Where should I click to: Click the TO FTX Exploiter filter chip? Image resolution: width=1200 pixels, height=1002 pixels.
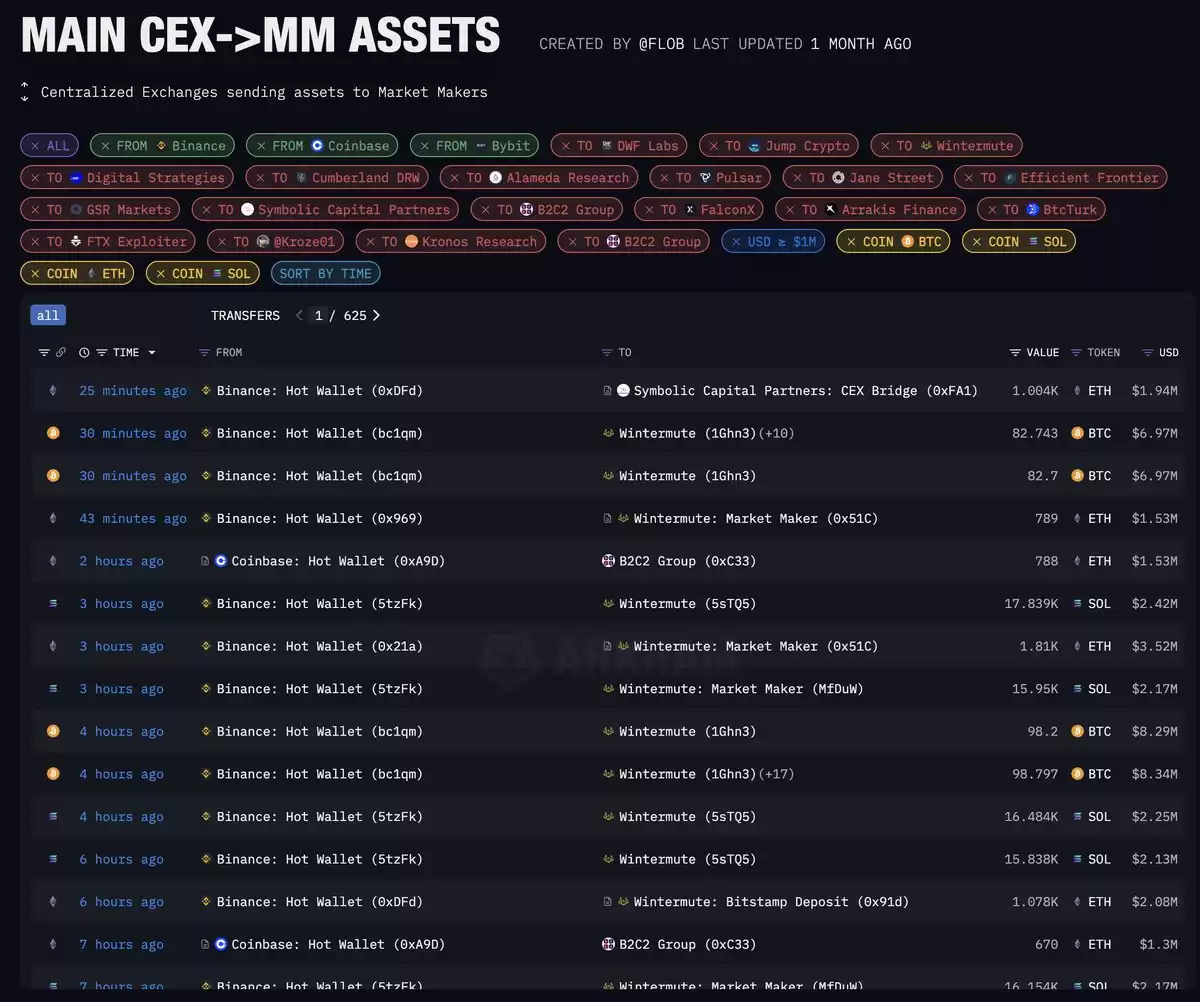(108, 241)
